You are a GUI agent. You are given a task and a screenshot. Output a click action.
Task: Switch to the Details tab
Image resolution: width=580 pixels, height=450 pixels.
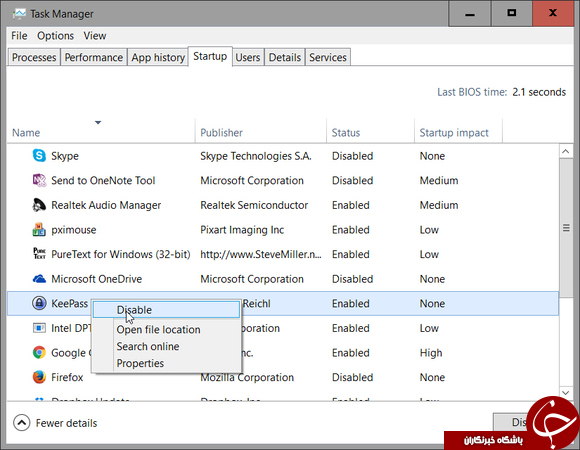(285, 57)
